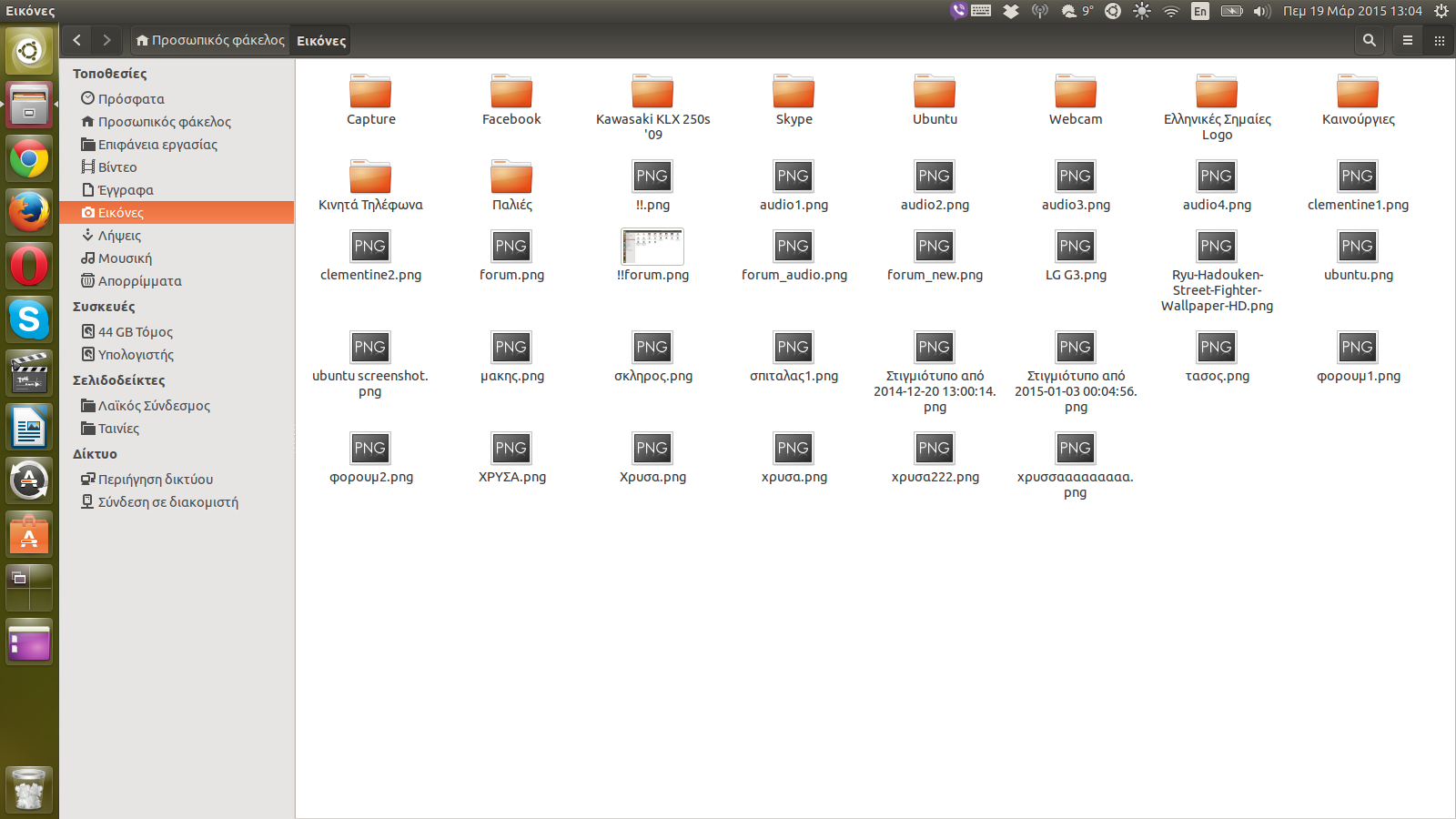The width and height of the screenshot is (1456, 819).
Task: Go back with the left arrow button
Action: point(77,40)
